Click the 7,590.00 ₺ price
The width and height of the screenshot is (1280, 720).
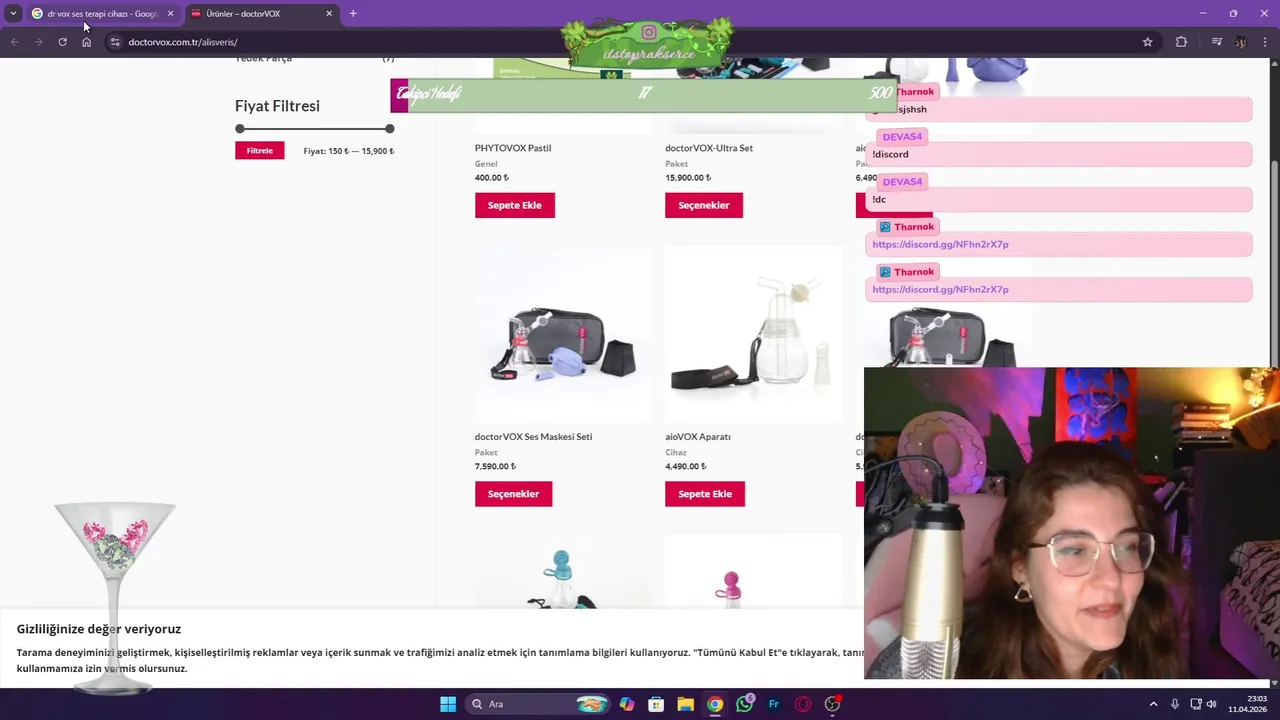[495, 467]
